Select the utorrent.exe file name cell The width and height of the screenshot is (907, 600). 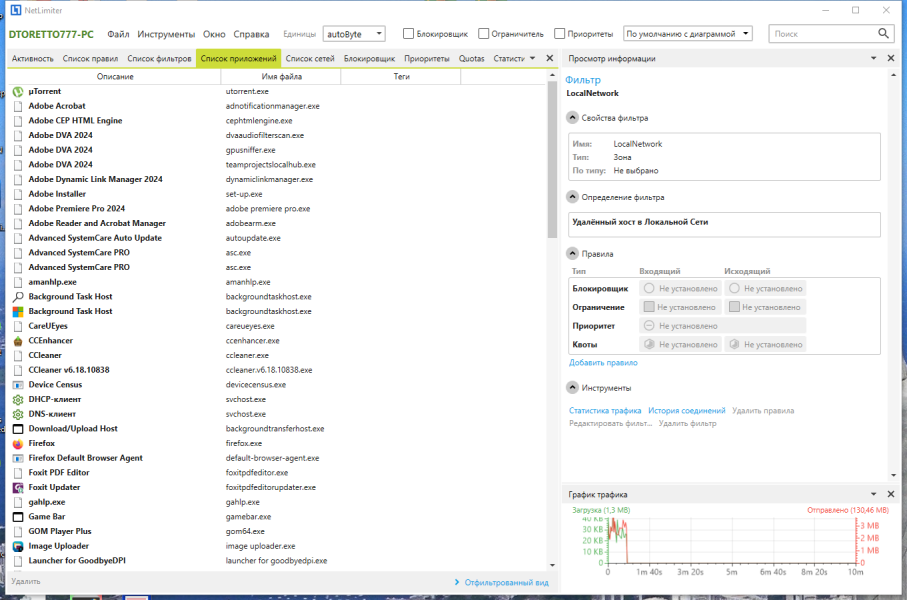click(247, 91)
